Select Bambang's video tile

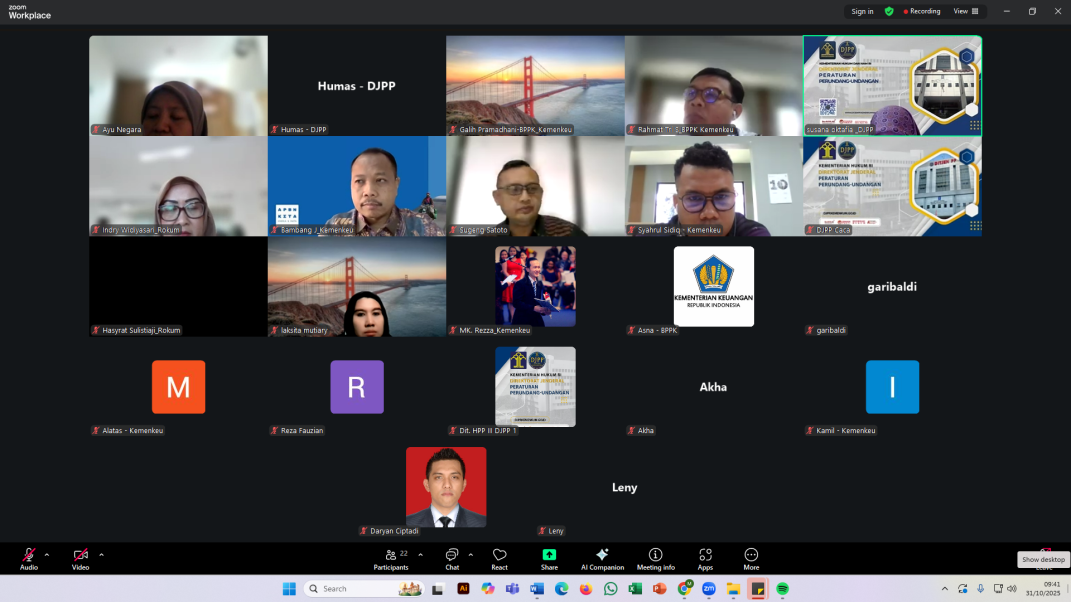coord(357,186)
